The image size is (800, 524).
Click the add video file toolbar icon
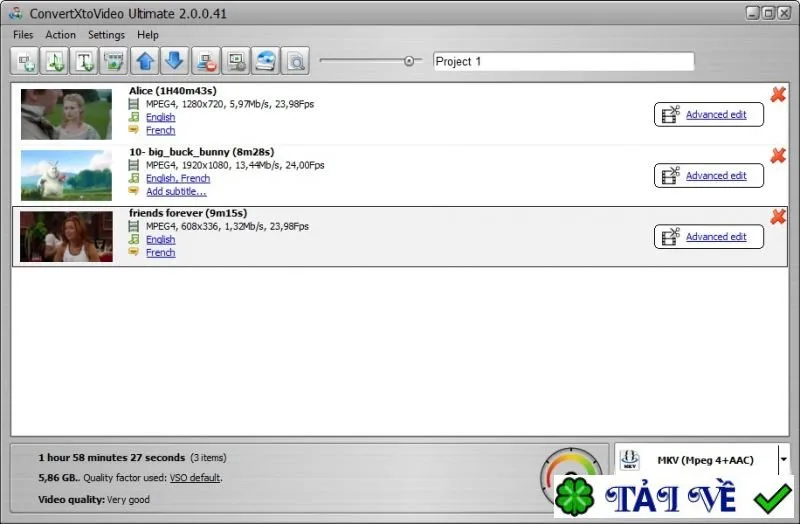(25, 61)
